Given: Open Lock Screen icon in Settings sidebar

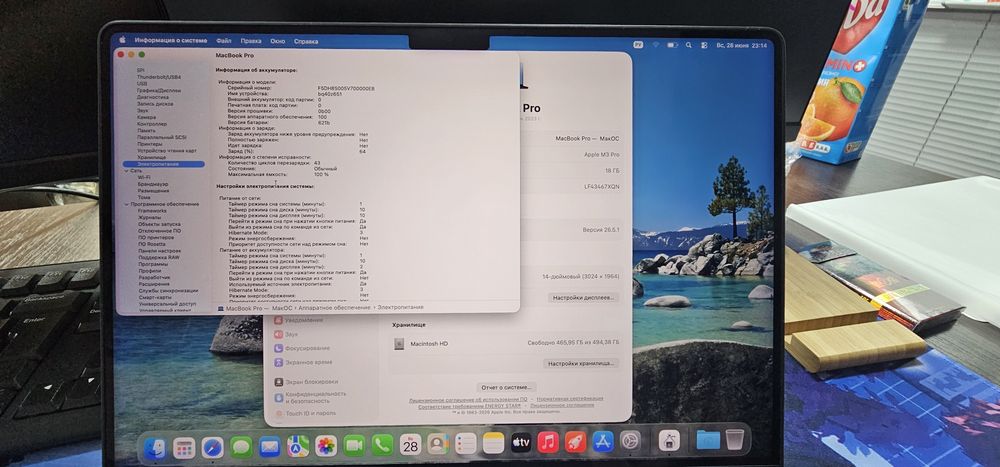Looking at the screenshot, I should tap(278, 382).
